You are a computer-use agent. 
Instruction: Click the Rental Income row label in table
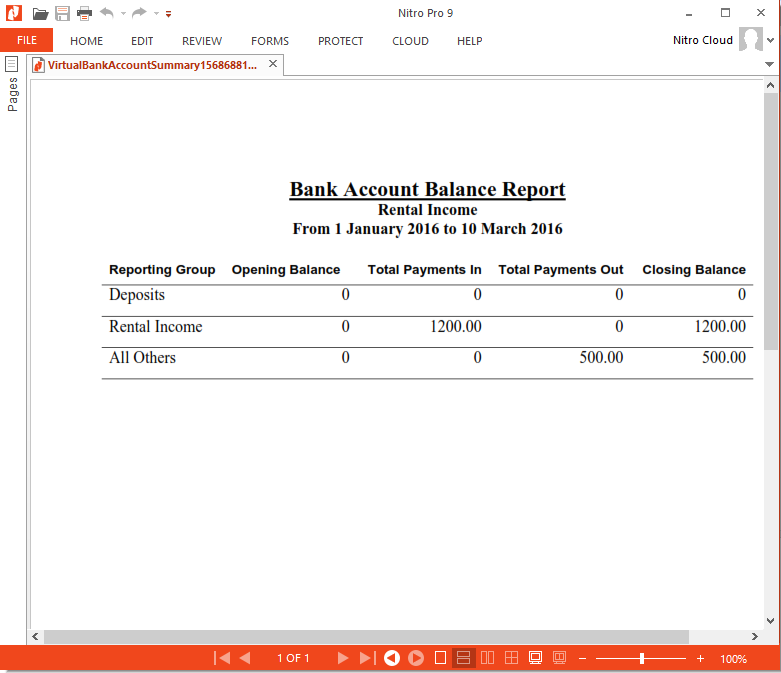[x=156, y=326]
